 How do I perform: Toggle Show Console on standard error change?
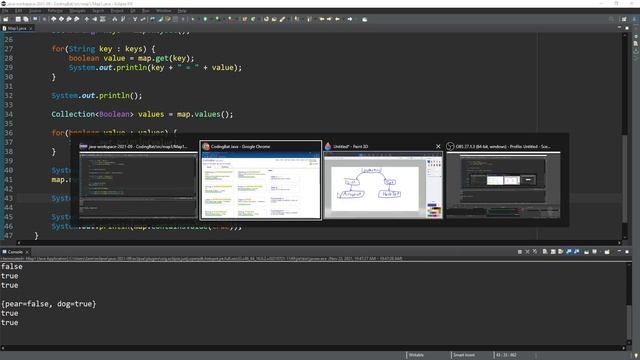click(x=576, y=252)
